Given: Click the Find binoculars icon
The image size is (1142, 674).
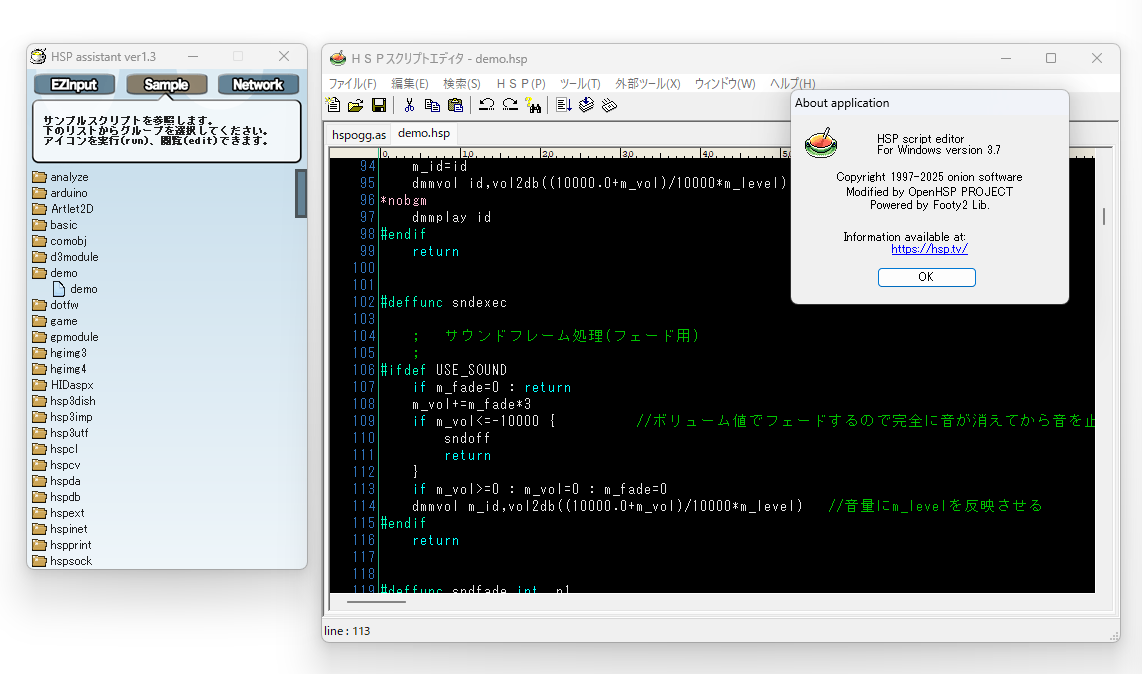Looking at the screenshot, I should click(534, 106).
